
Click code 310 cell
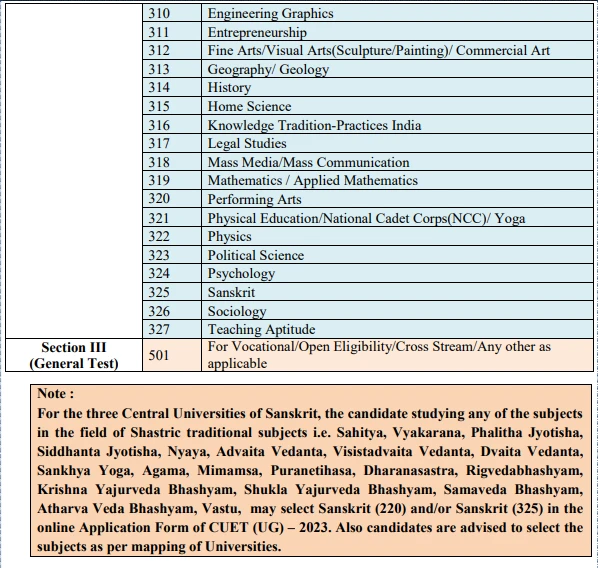tap(172, 13)
